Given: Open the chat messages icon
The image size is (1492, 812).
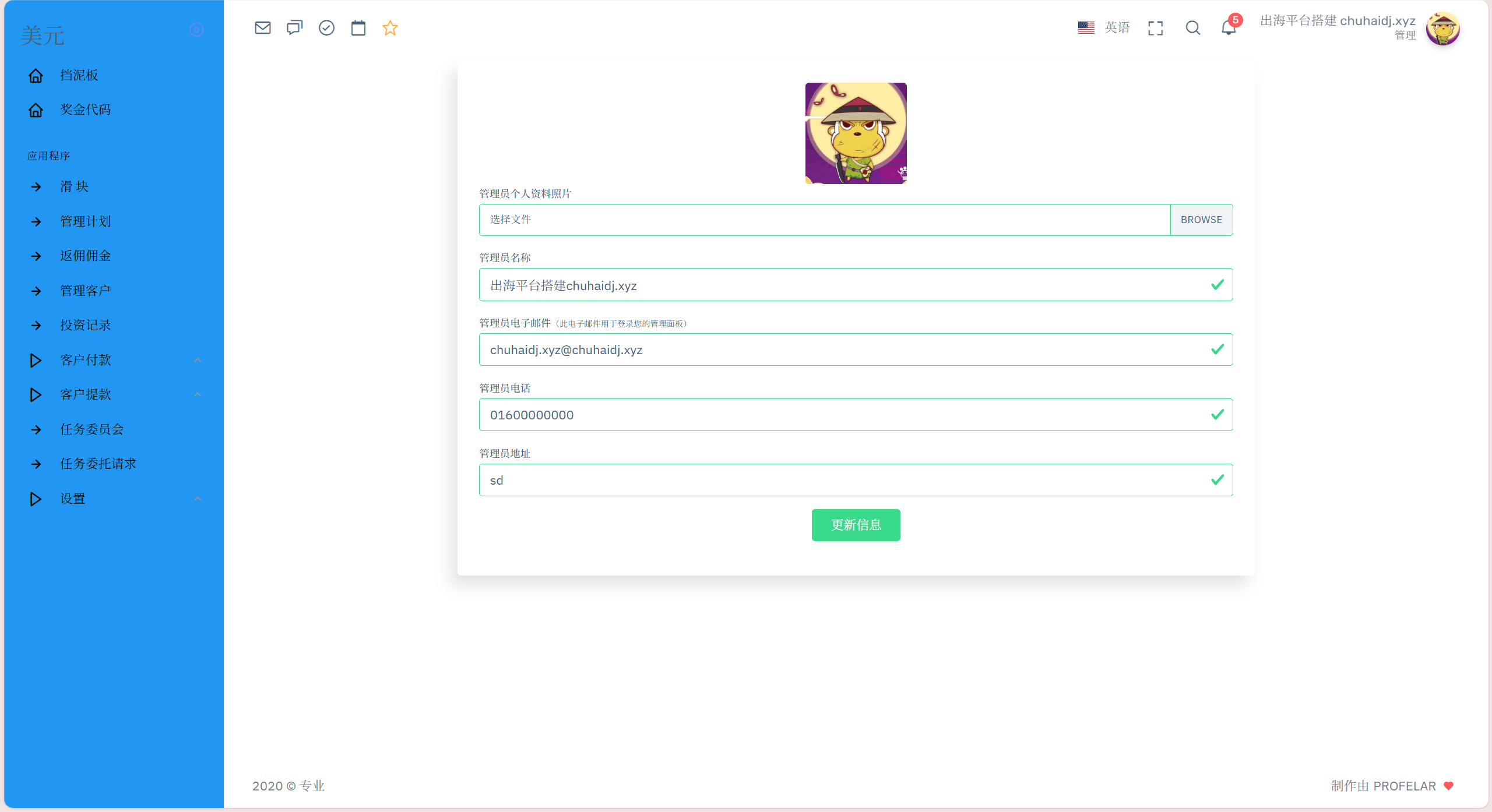Looking at the screenshot, I should [294, 27].
